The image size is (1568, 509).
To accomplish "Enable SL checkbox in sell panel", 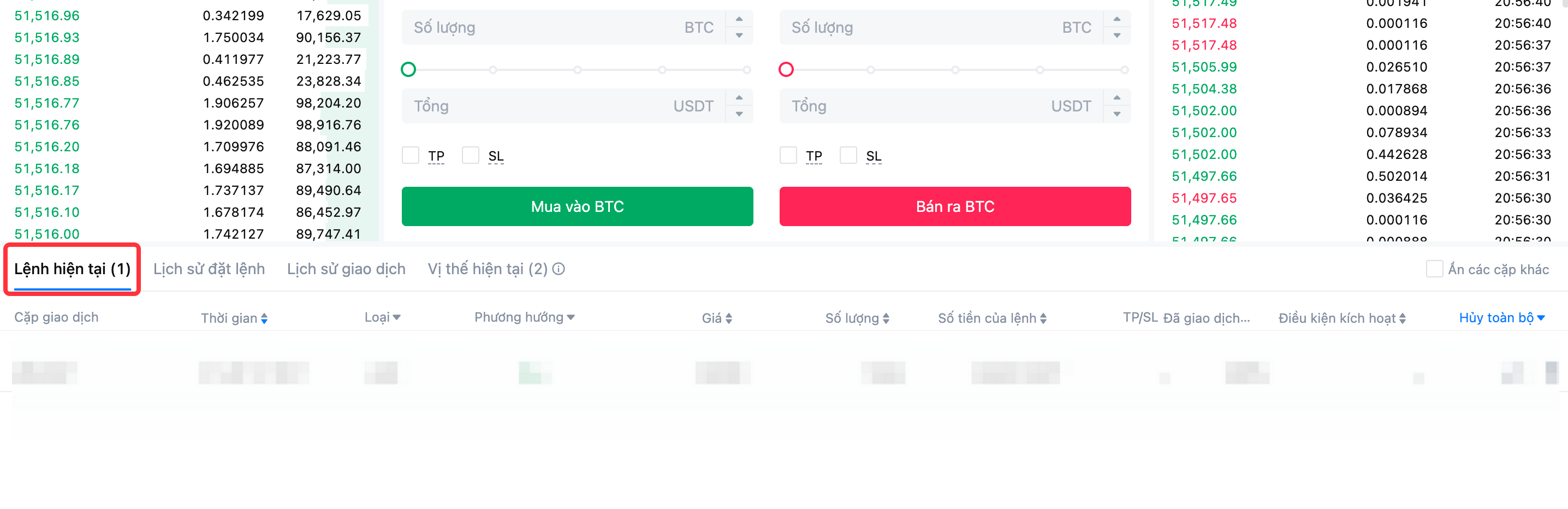I will coord(848,156).
